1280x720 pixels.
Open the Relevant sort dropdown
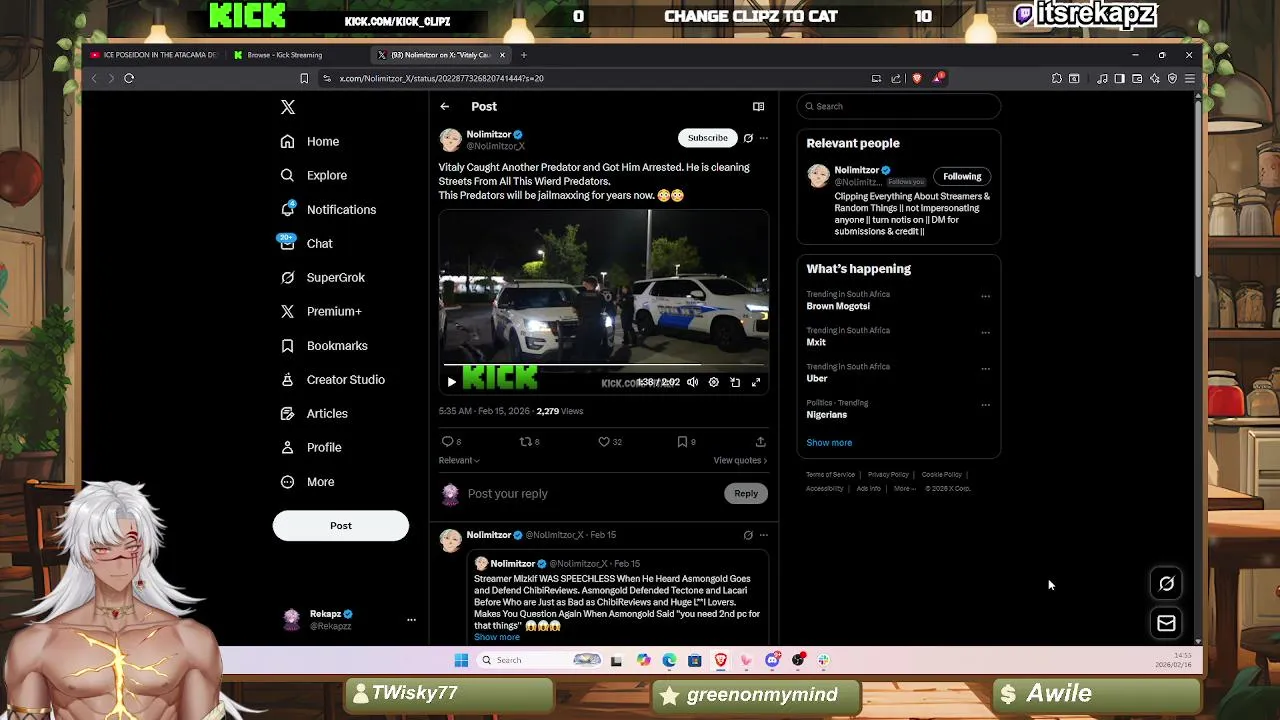tap(459, 461)
